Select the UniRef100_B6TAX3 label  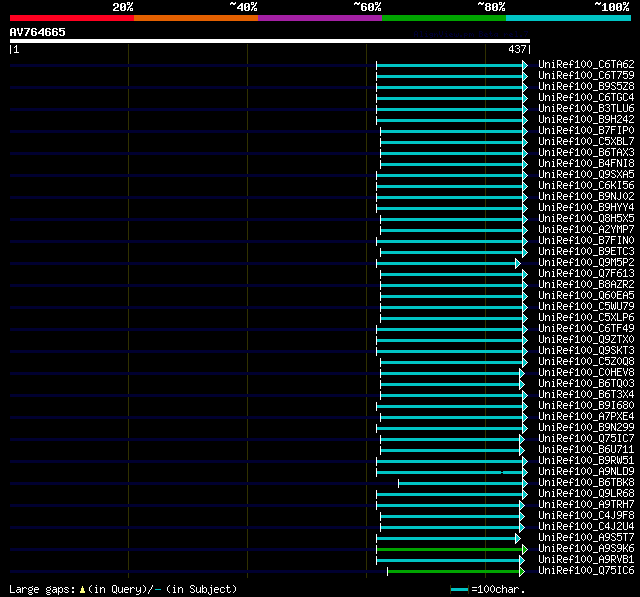click(586, 153)
